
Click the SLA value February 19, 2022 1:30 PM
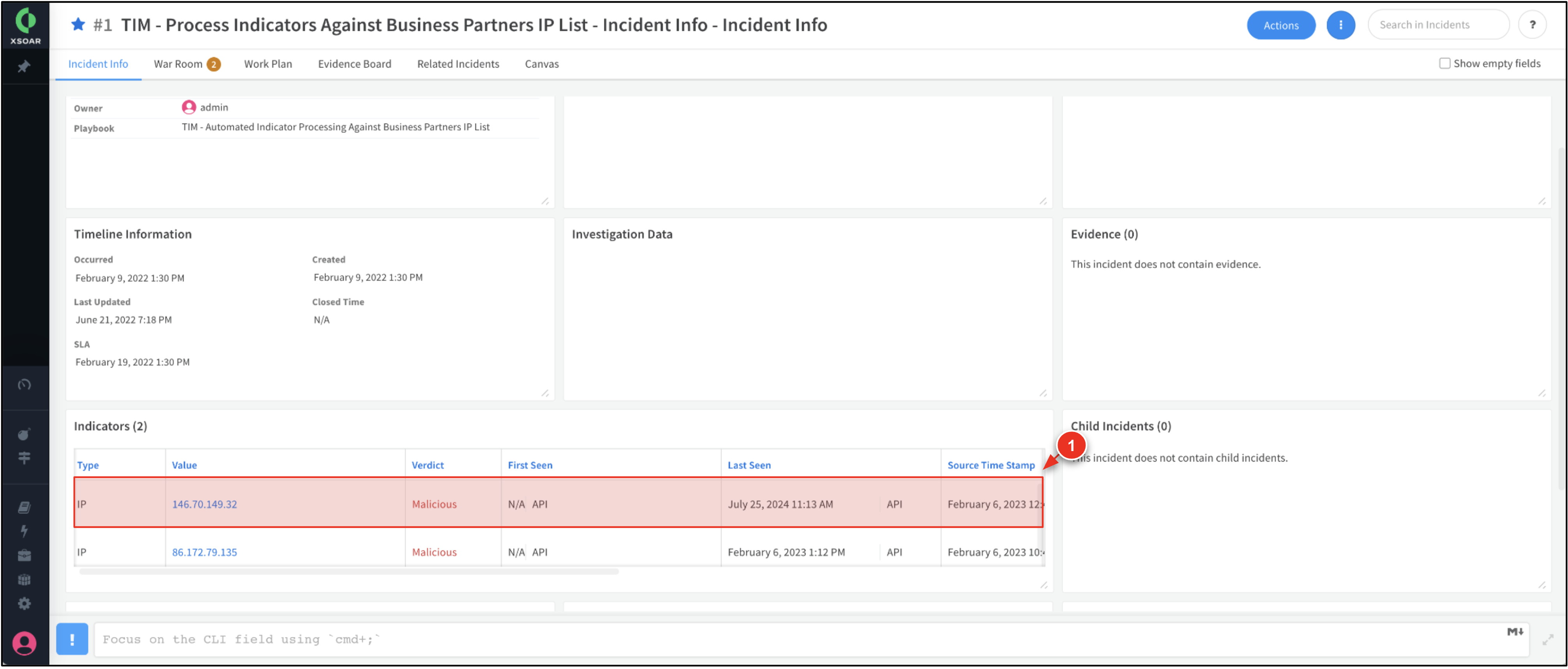(132, 362)
